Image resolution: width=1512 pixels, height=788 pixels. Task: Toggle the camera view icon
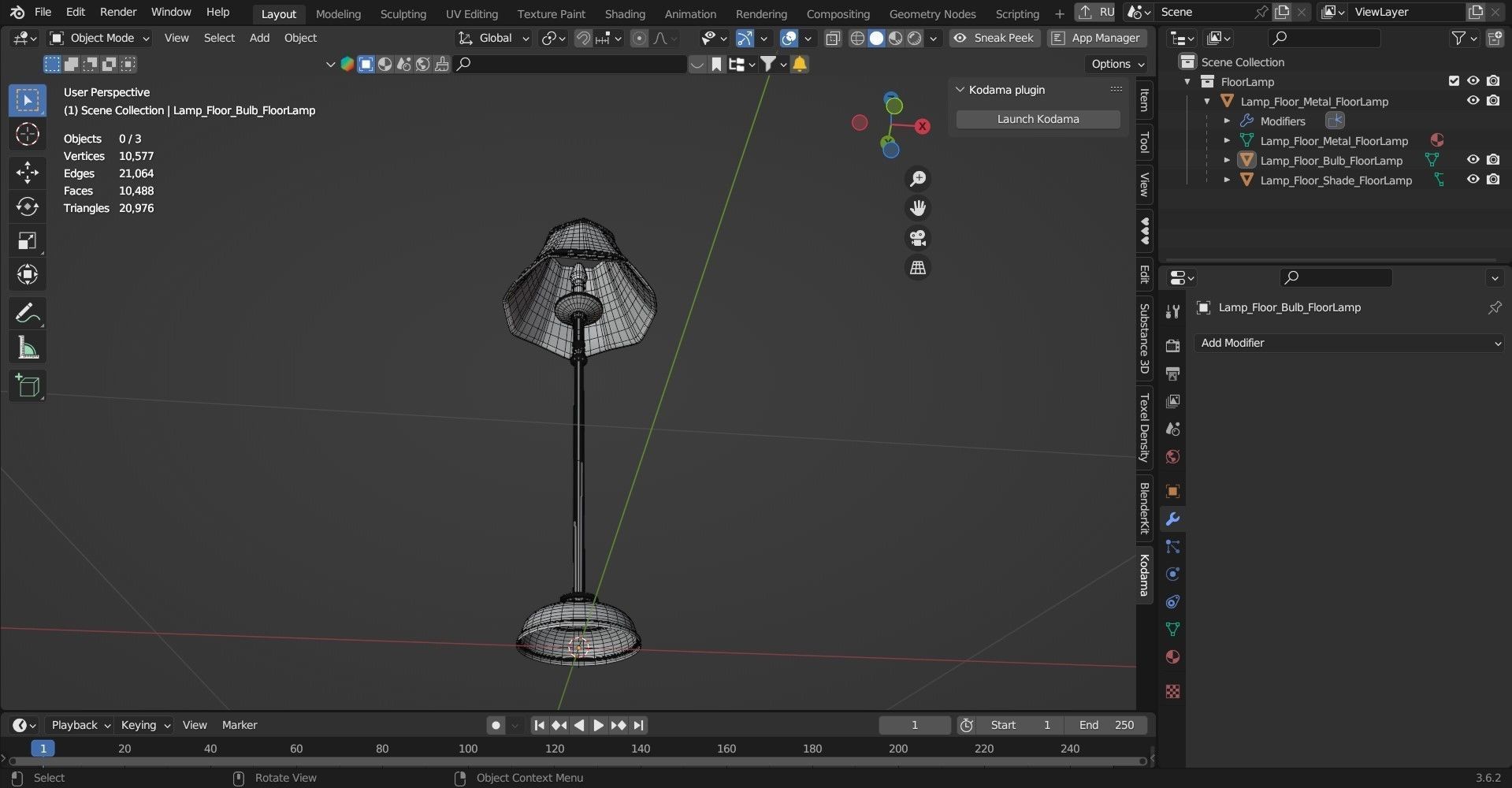(918, 238)
